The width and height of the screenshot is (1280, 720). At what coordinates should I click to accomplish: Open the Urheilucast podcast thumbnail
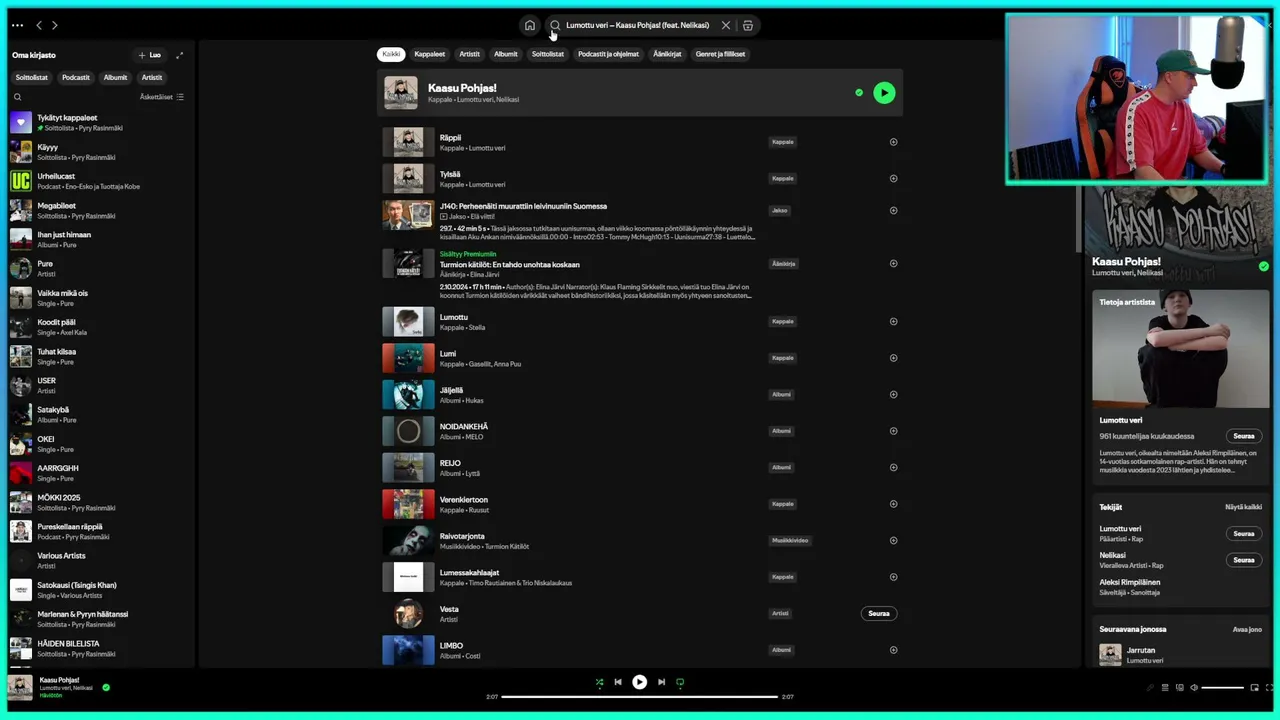(21, 181)
